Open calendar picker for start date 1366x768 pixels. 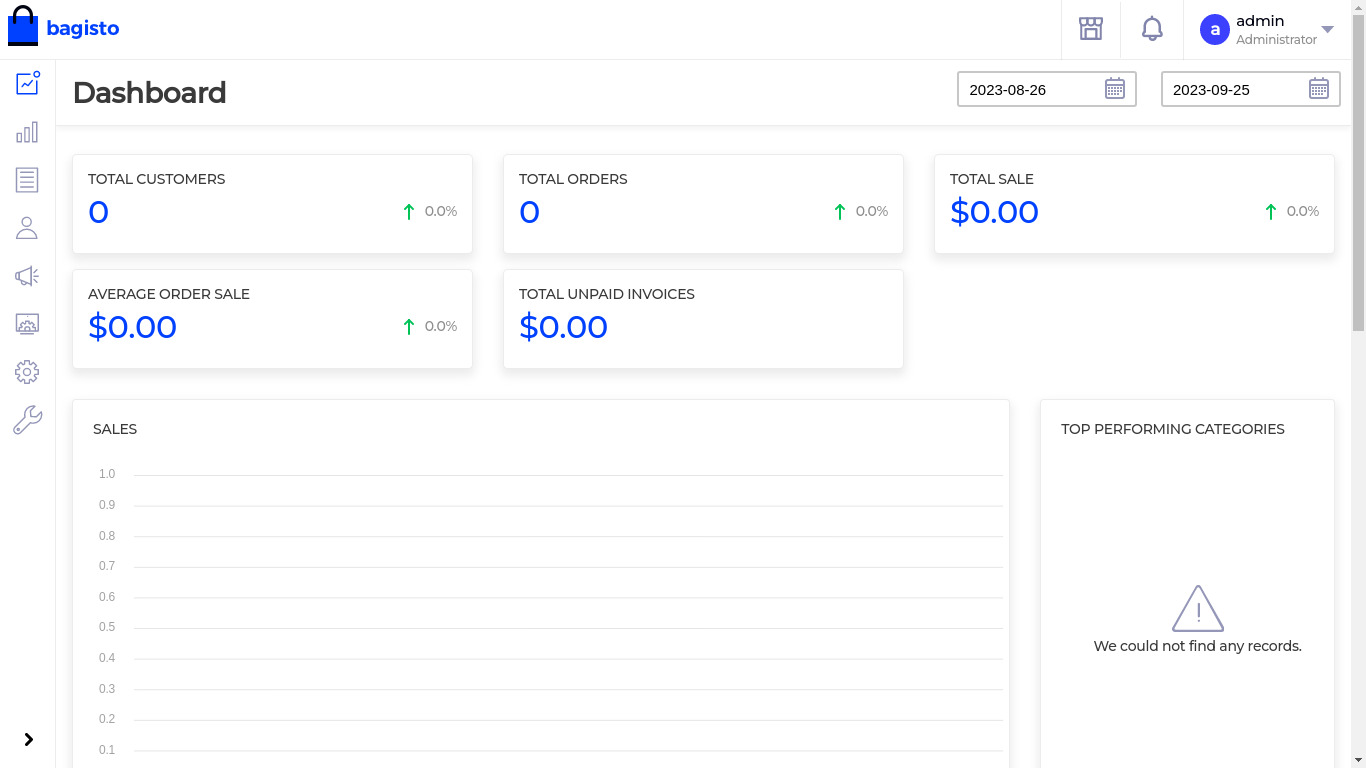coord(1115,89)
